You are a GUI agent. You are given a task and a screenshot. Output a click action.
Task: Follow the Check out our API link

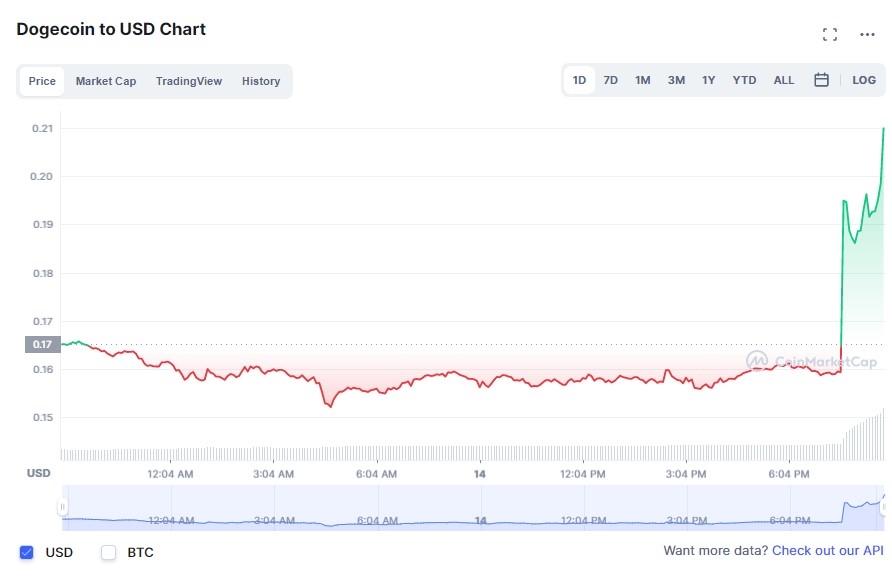tap(827, 551)
